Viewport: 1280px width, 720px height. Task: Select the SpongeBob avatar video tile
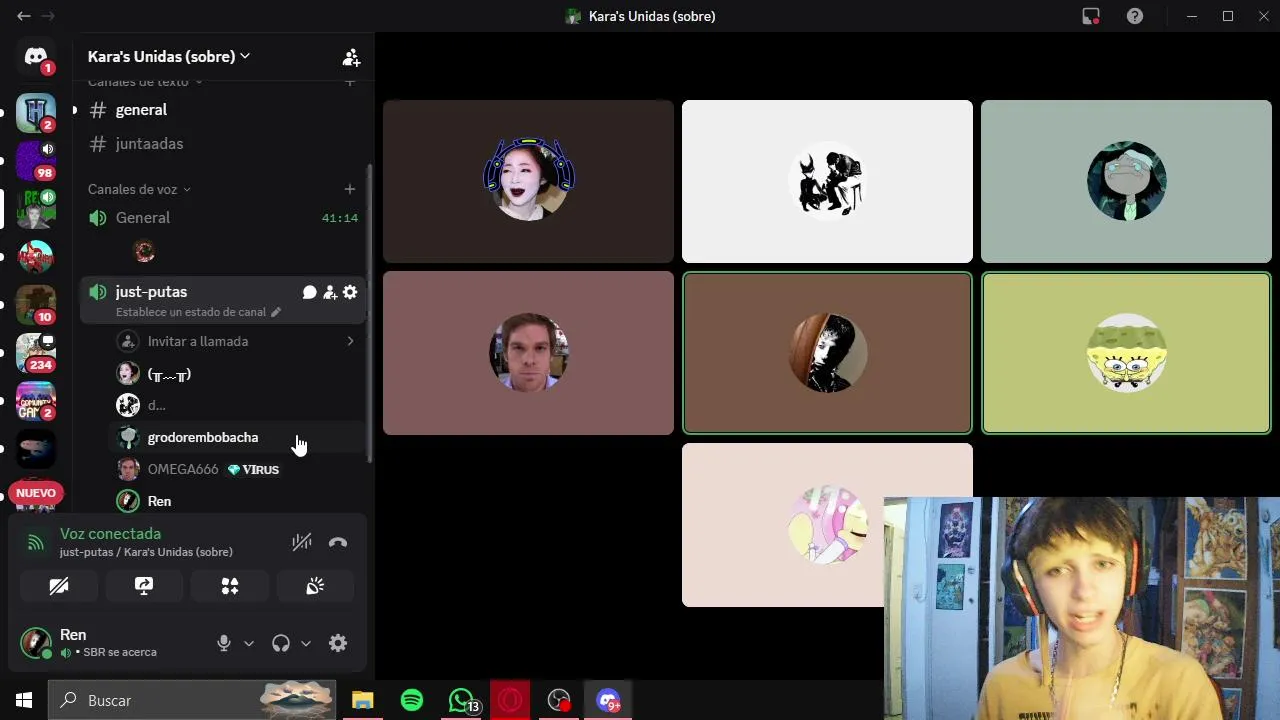click(1126, 353)
